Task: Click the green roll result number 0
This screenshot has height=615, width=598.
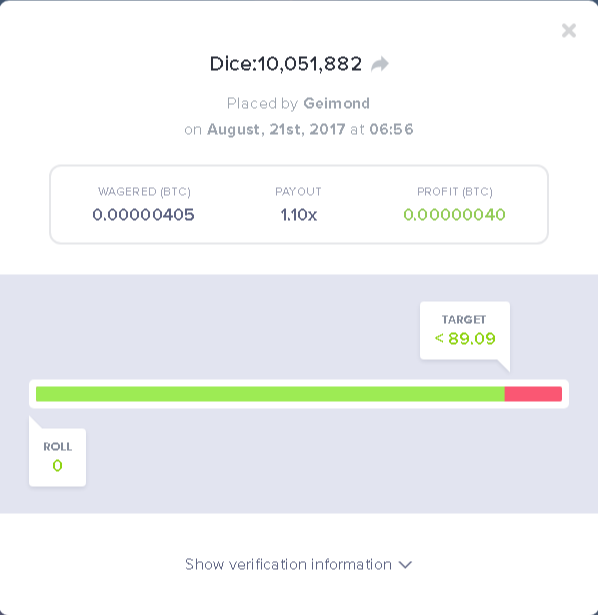Action: pos(57,466)
